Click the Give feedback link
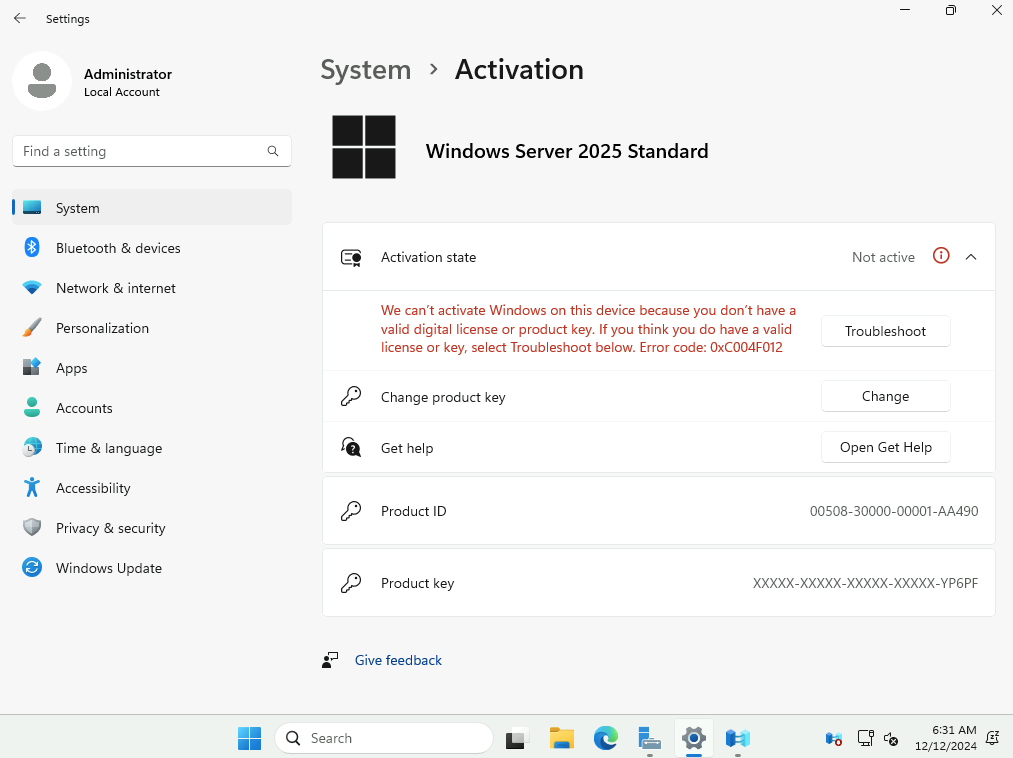 click(x=398, y=660)
